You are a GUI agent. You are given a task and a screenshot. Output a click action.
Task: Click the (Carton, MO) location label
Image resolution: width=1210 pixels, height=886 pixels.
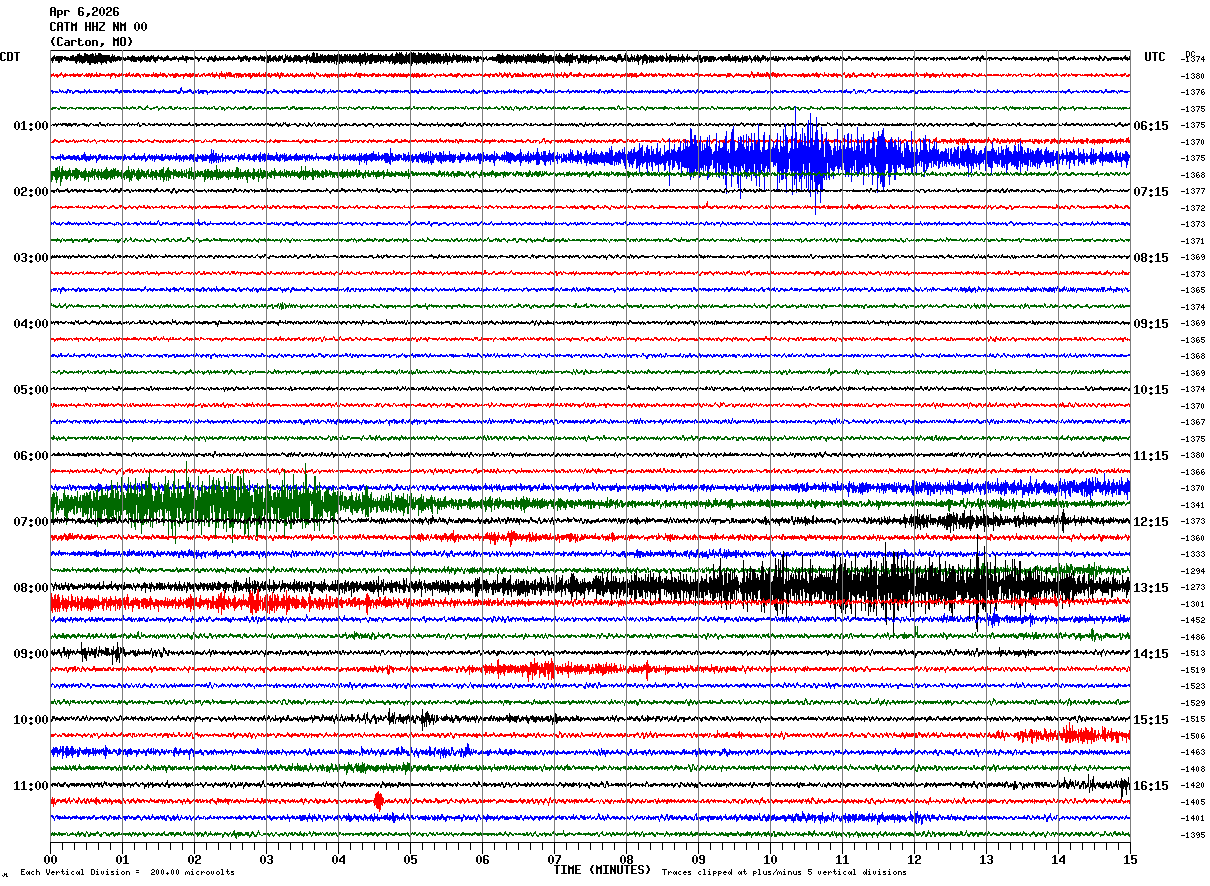[x=91, y=42]
